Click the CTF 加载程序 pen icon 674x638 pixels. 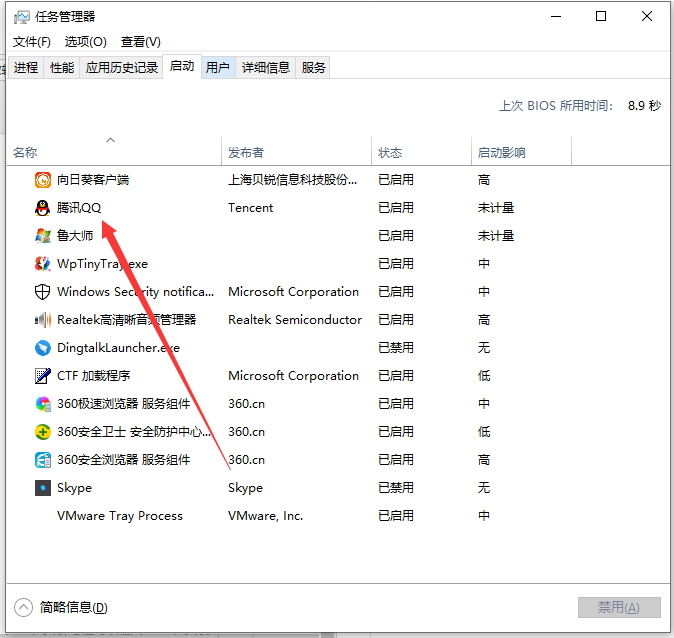tap(43, 376)
